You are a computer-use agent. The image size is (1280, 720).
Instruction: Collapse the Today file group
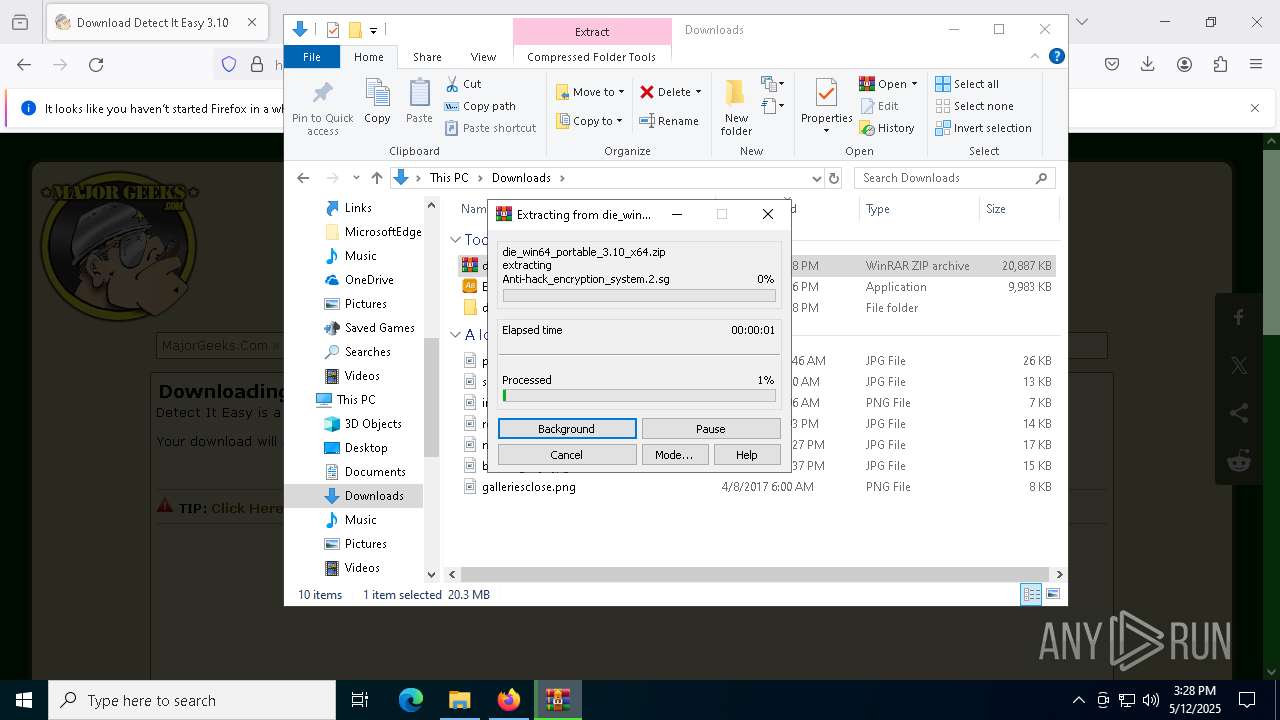coord(455,240)
